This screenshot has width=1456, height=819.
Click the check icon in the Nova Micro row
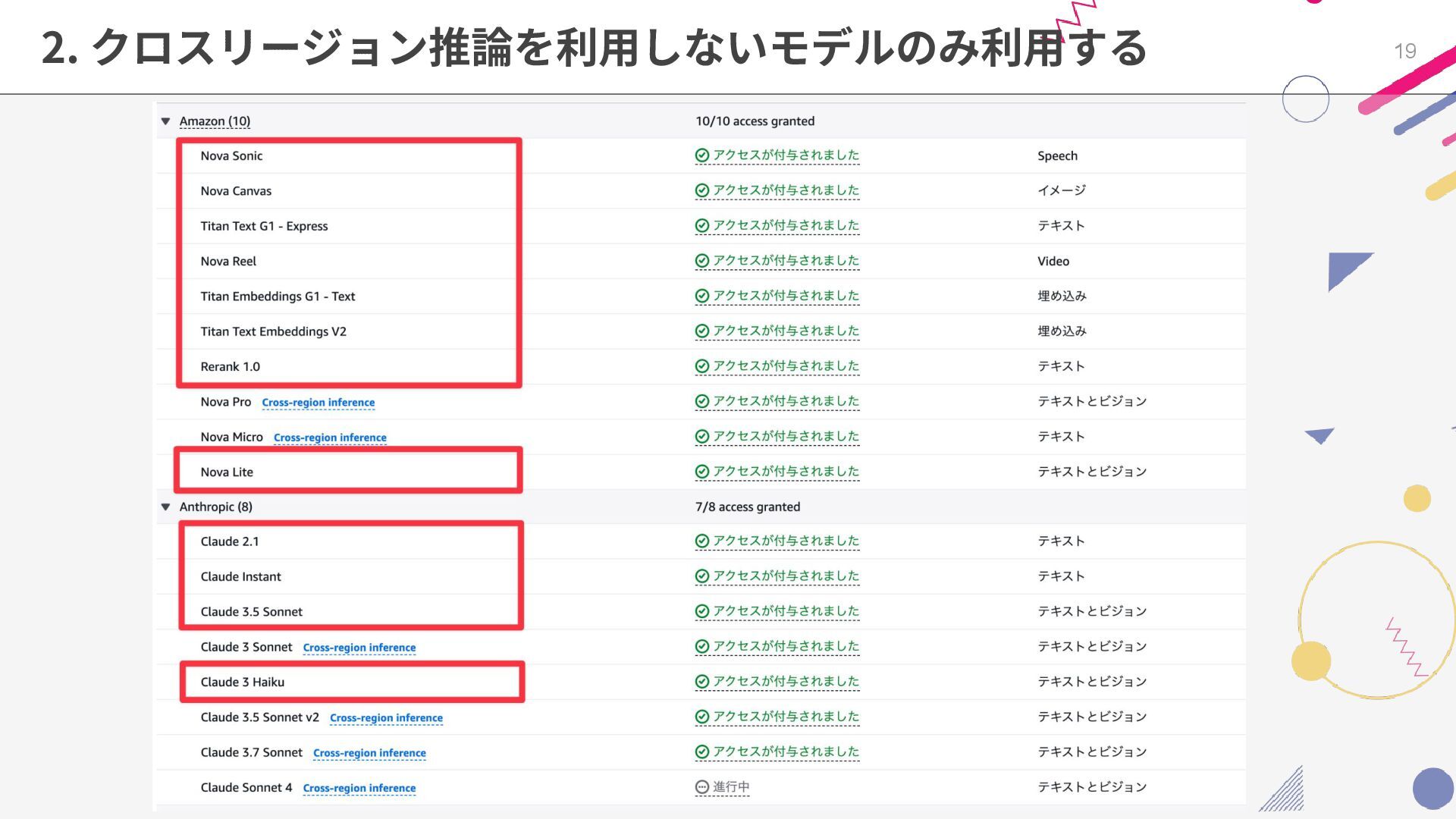pyautogui.click(x=702, y=436)
